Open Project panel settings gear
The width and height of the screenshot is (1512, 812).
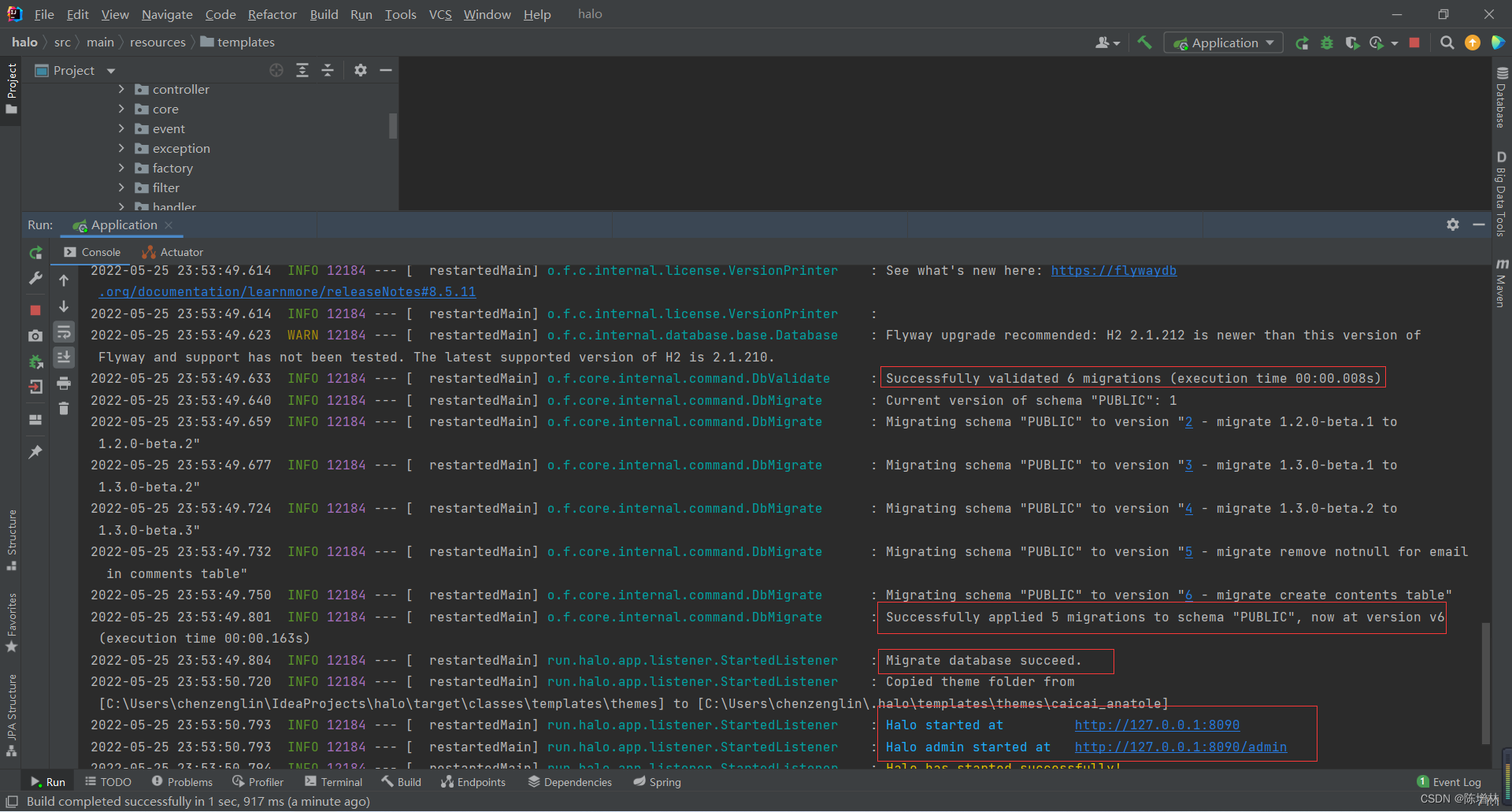(x=361, y=70)
